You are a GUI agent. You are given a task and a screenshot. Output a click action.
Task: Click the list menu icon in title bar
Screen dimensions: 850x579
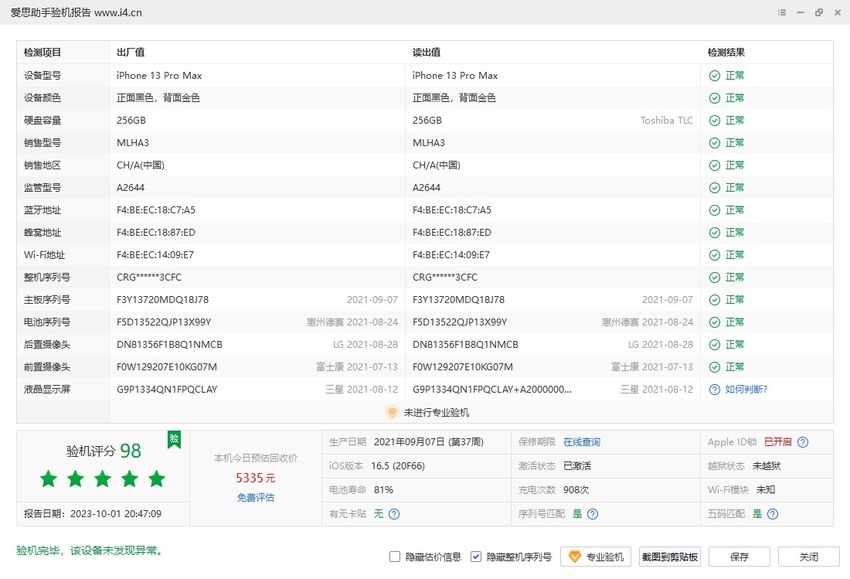(782, 12)
